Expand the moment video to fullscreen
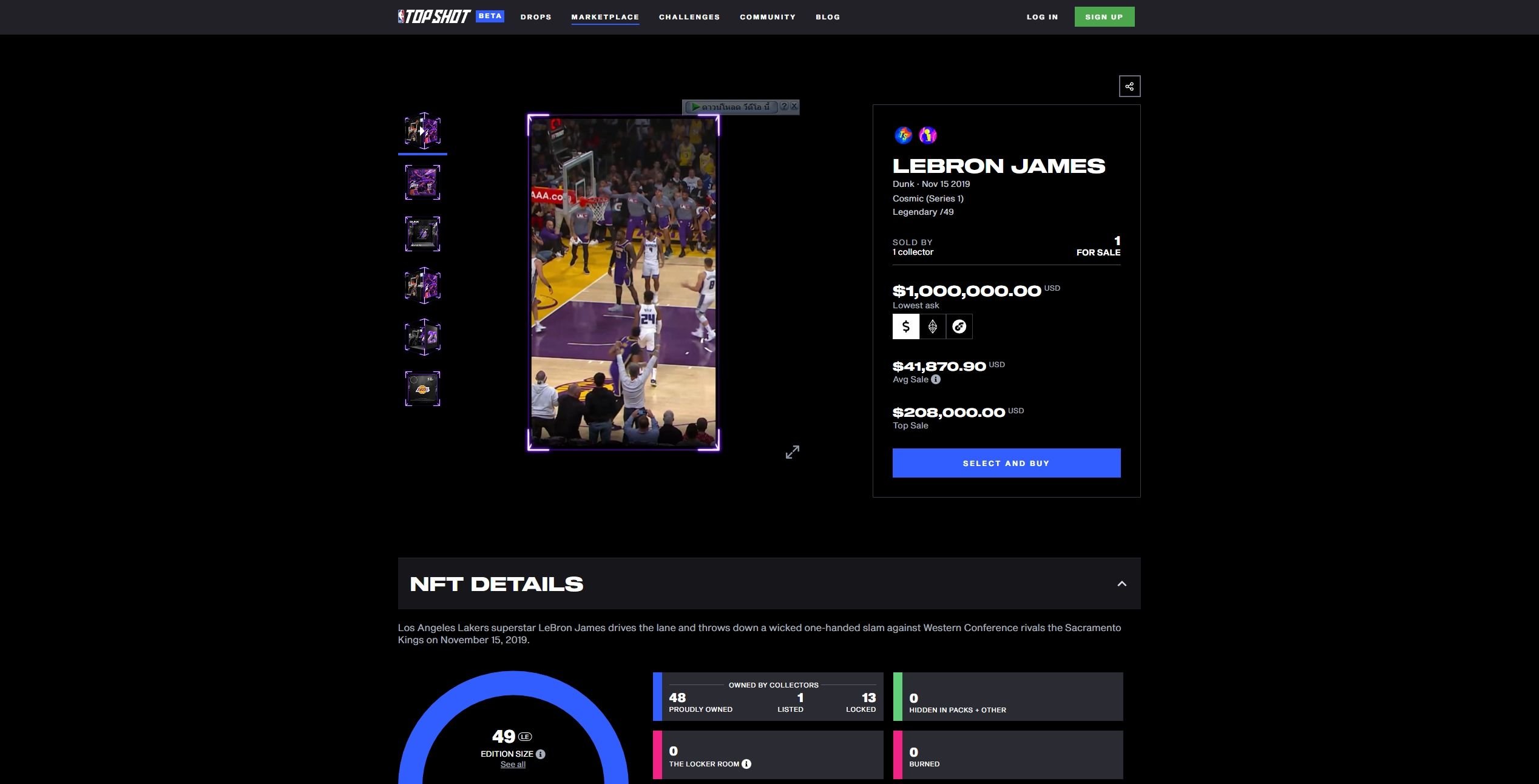This screenshot has width=1539, height=784. [x=792, y=452]
